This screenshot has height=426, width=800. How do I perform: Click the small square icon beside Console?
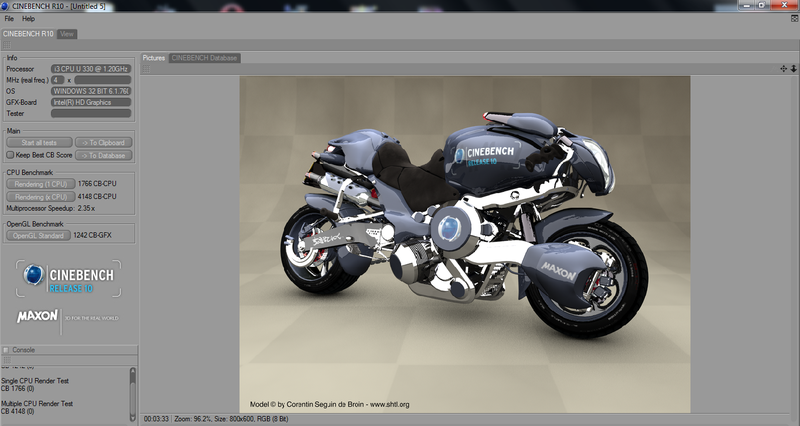6,350
